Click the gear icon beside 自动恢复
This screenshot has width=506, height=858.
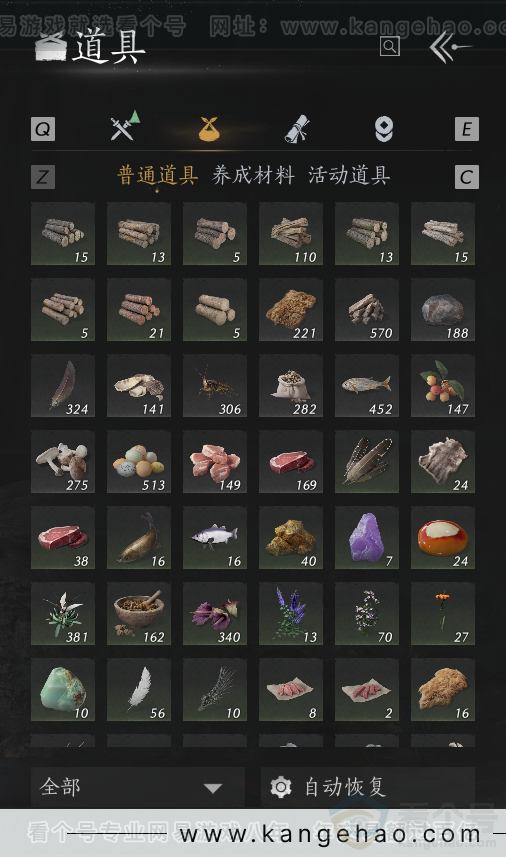point(281,787)
